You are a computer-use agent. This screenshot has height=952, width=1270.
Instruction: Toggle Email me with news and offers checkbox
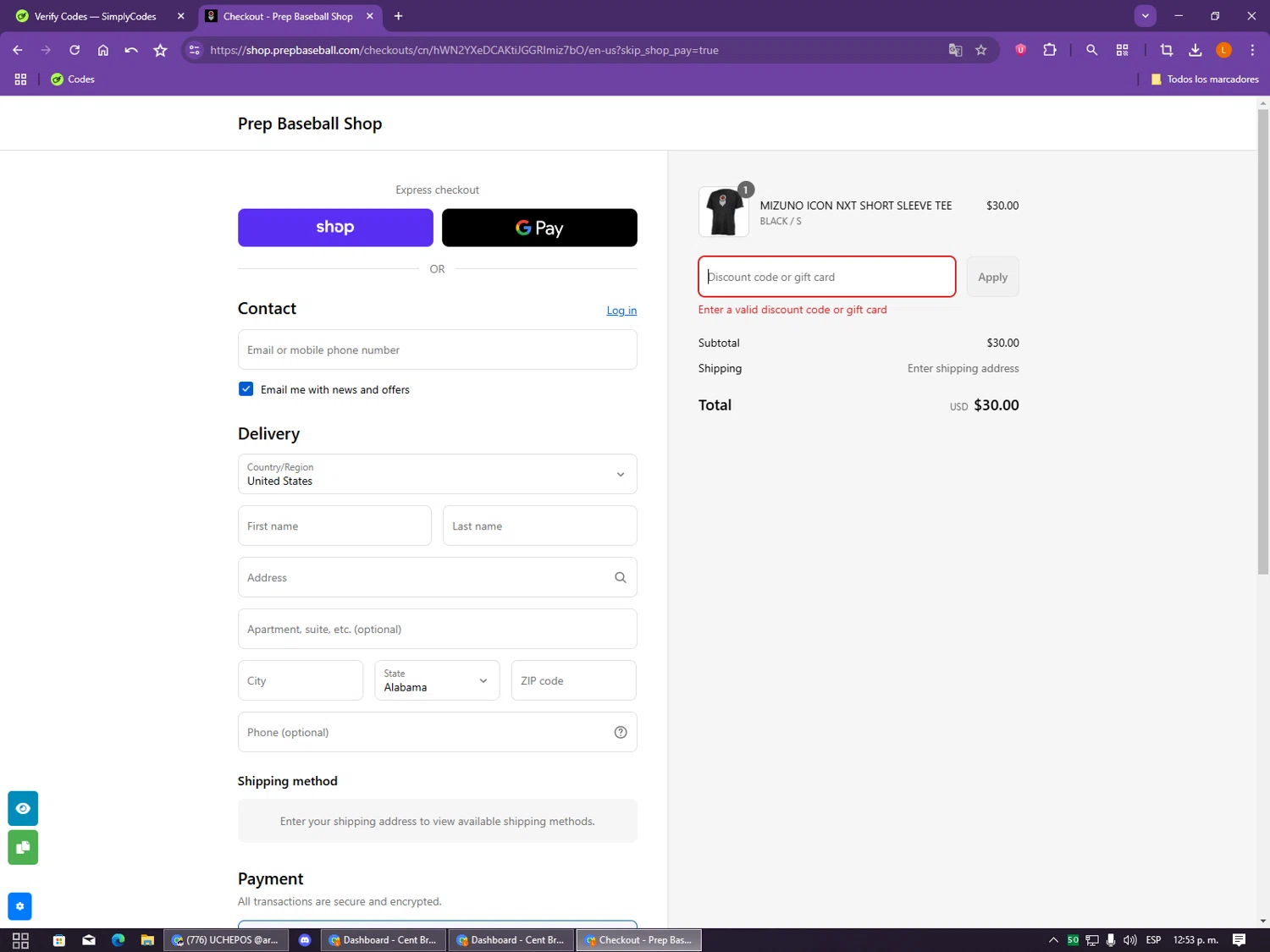point(246,389)
